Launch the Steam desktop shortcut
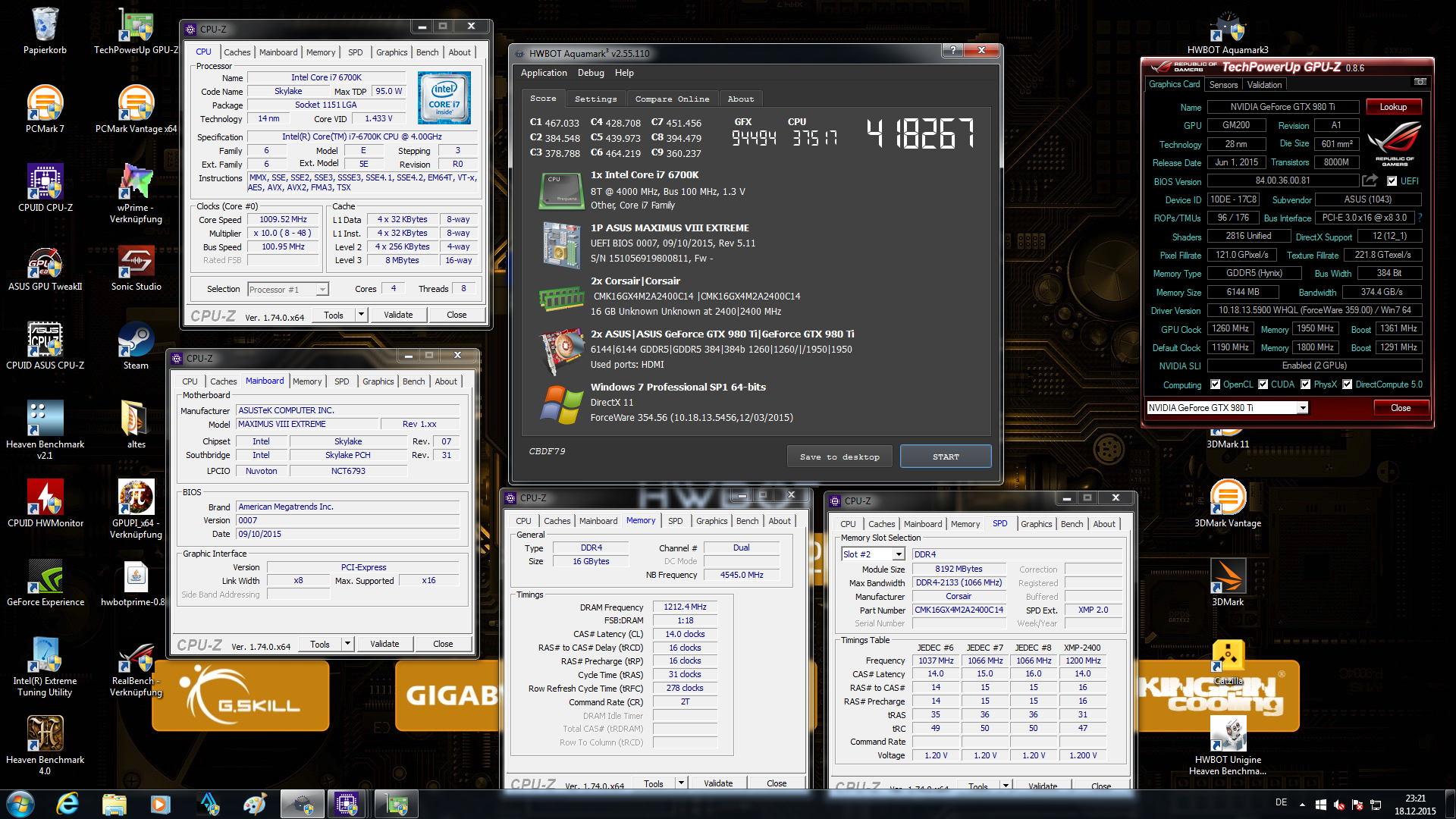 pyautogui.click(x=136, y=346)
